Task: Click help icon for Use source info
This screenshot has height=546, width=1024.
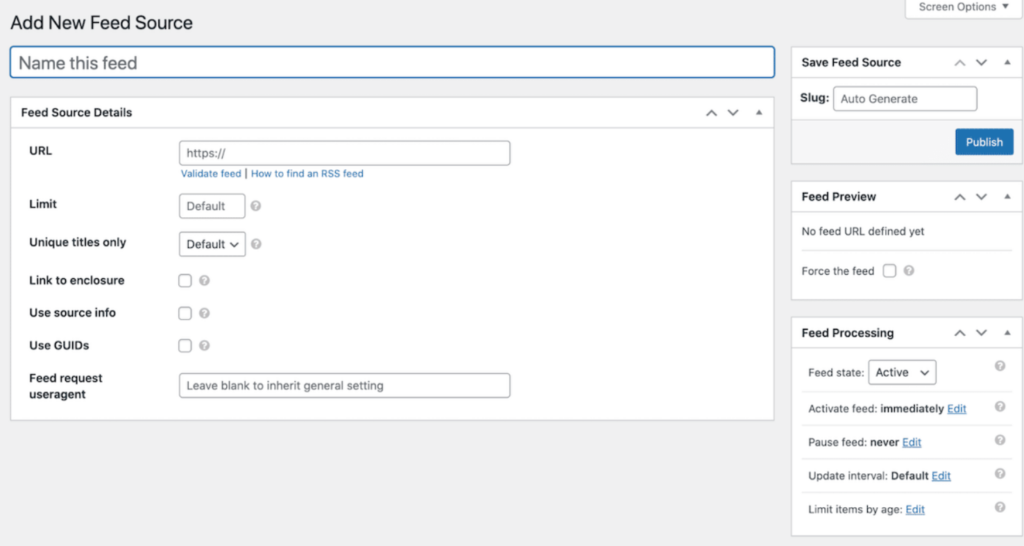Action: click(x=204, y=313)
